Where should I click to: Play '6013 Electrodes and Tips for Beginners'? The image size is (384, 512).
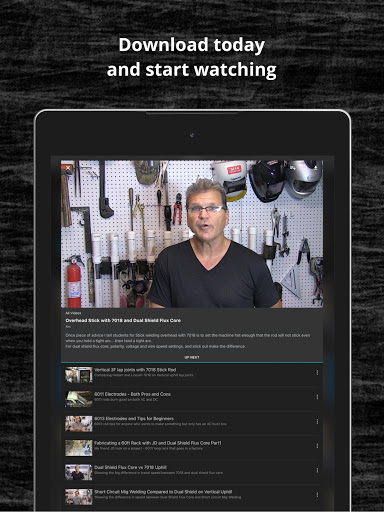click(x=134, y=419)
